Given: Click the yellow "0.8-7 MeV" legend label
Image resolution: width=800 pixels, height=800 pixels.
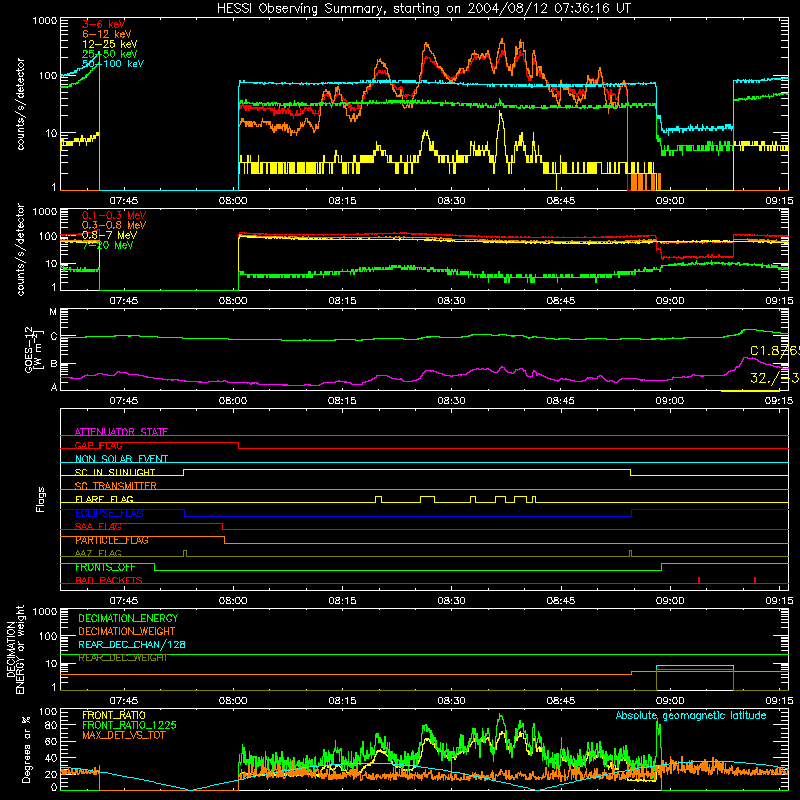Looking at the screenshot, I should click(x=109, y=235).
